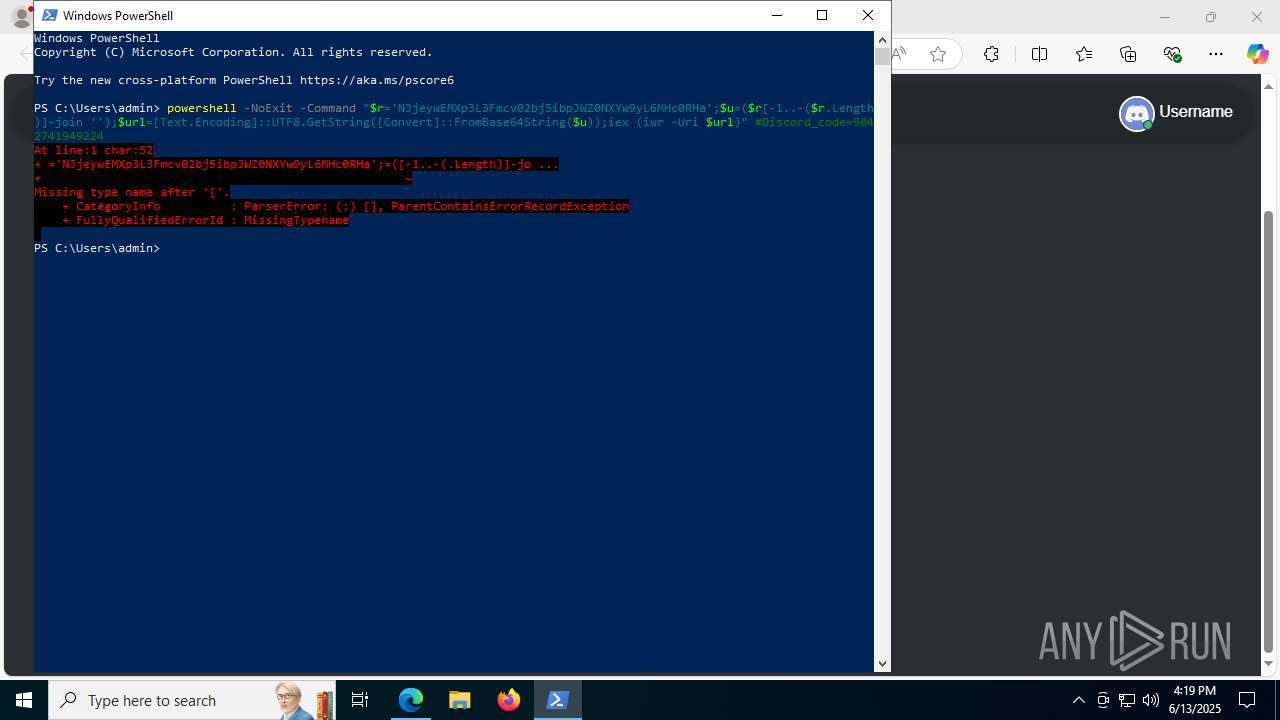Open Copilot icon in Edge
1280x720 pixels.
1257,54
